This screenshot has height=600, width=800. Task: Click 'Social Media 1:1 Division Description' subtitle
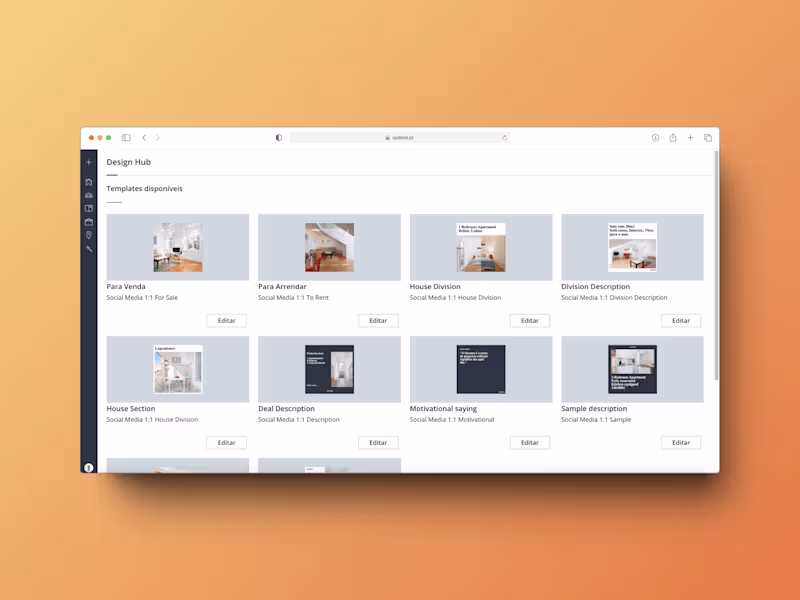point(614,297)
